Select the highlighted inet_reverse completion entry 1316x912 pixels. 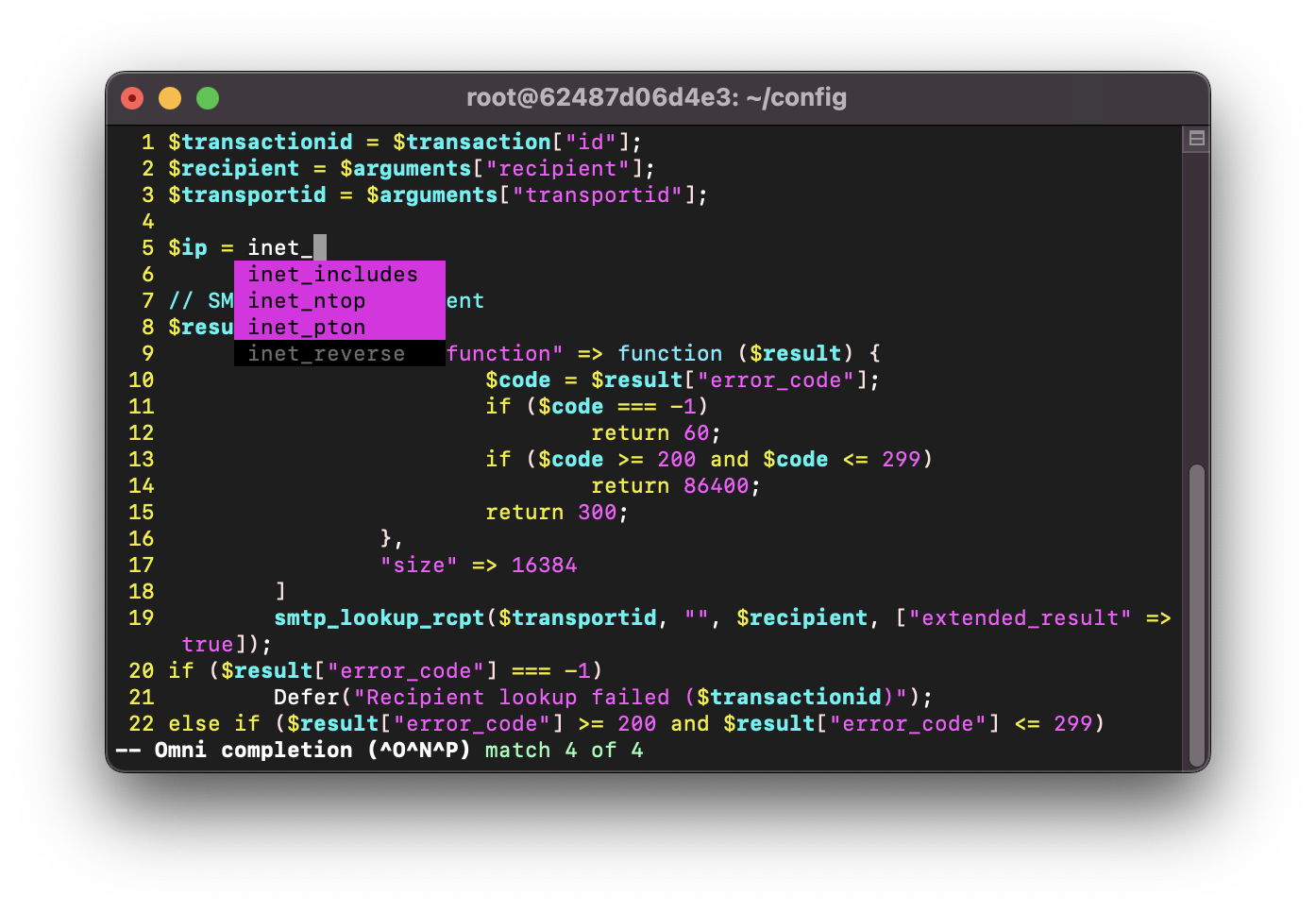tap(340, 353)
